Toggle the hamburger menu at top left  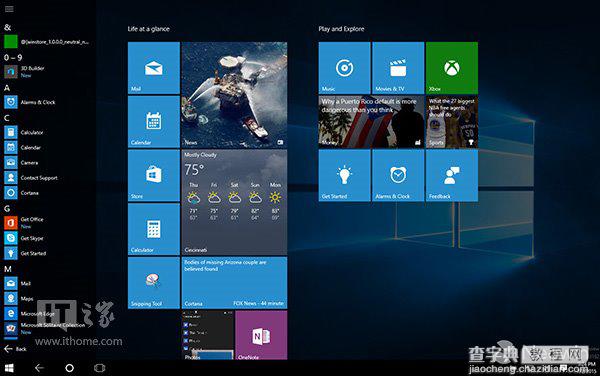click(x=9, y=9)
